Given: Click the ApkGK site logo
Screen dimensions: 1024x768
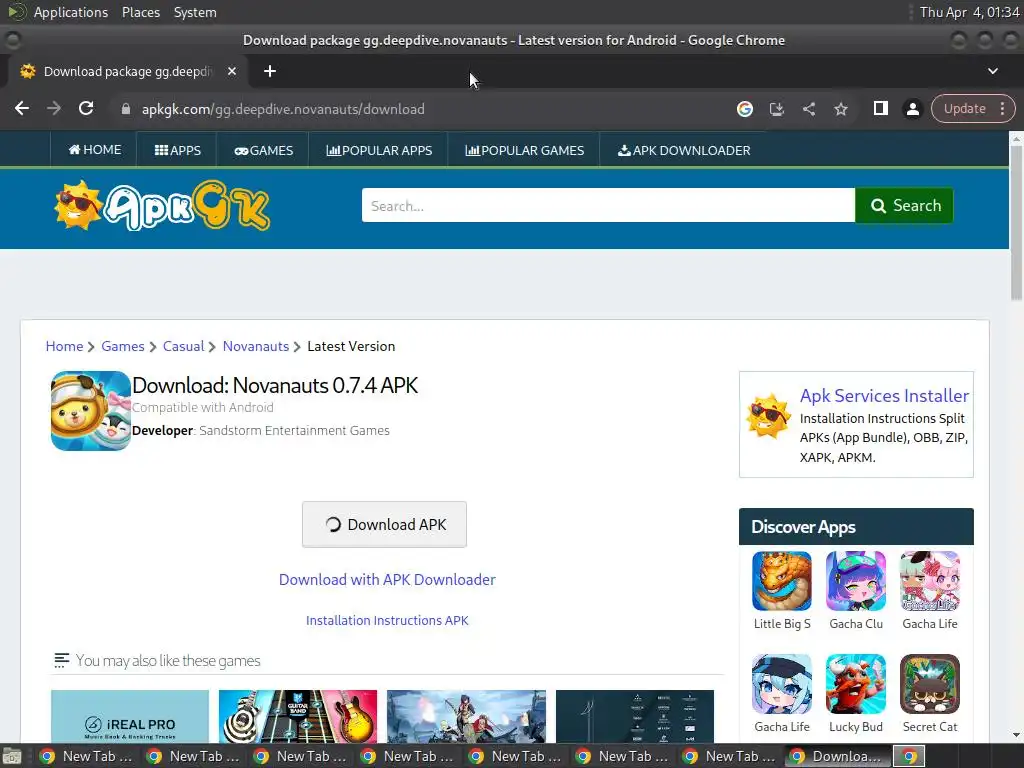Looking at the screenshot, I should click(x=162, y=206).
